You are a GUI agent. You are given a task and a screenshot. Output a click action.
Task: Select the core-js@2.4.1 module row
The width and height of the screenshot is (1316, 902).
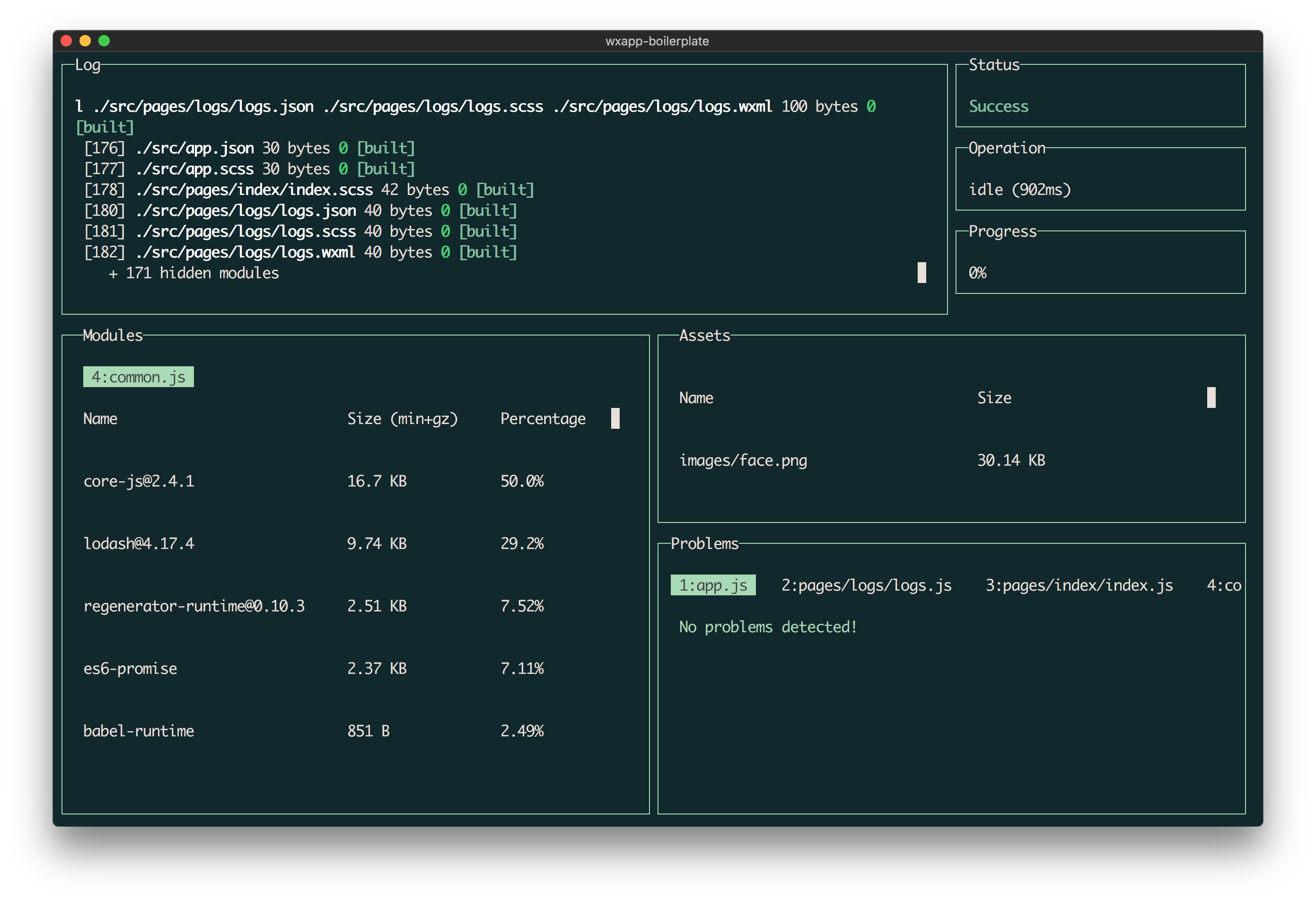point(139,482)
